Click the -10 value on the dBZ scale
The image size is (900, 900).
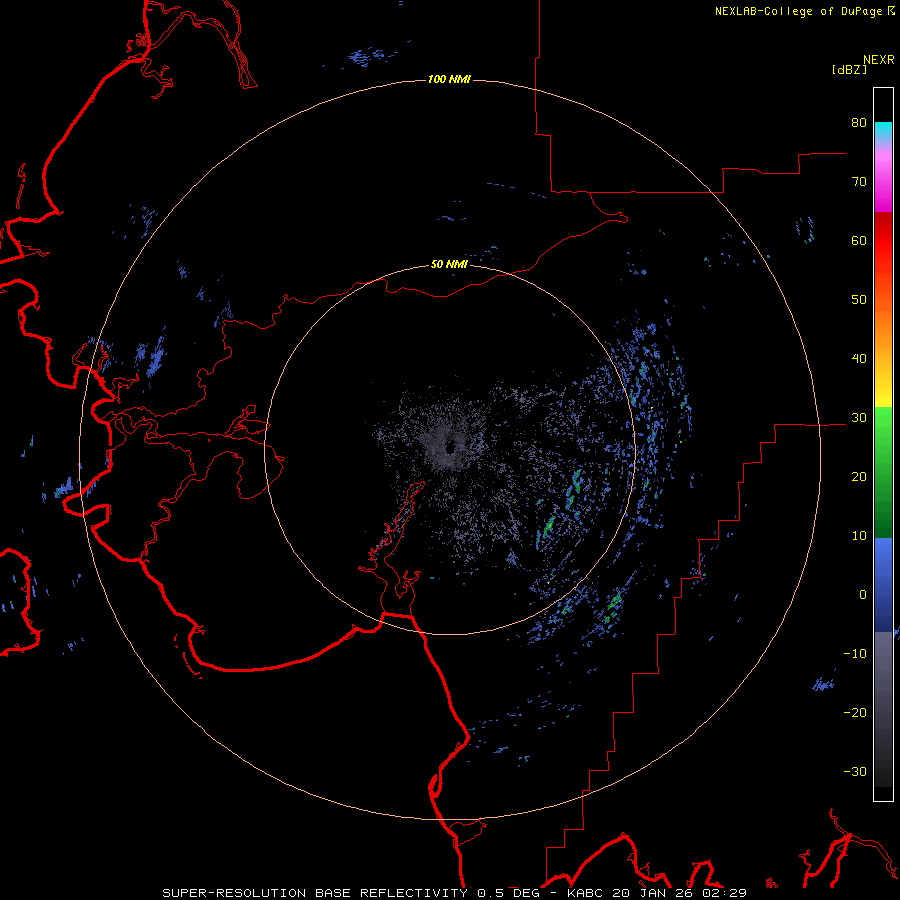(855, 654)
